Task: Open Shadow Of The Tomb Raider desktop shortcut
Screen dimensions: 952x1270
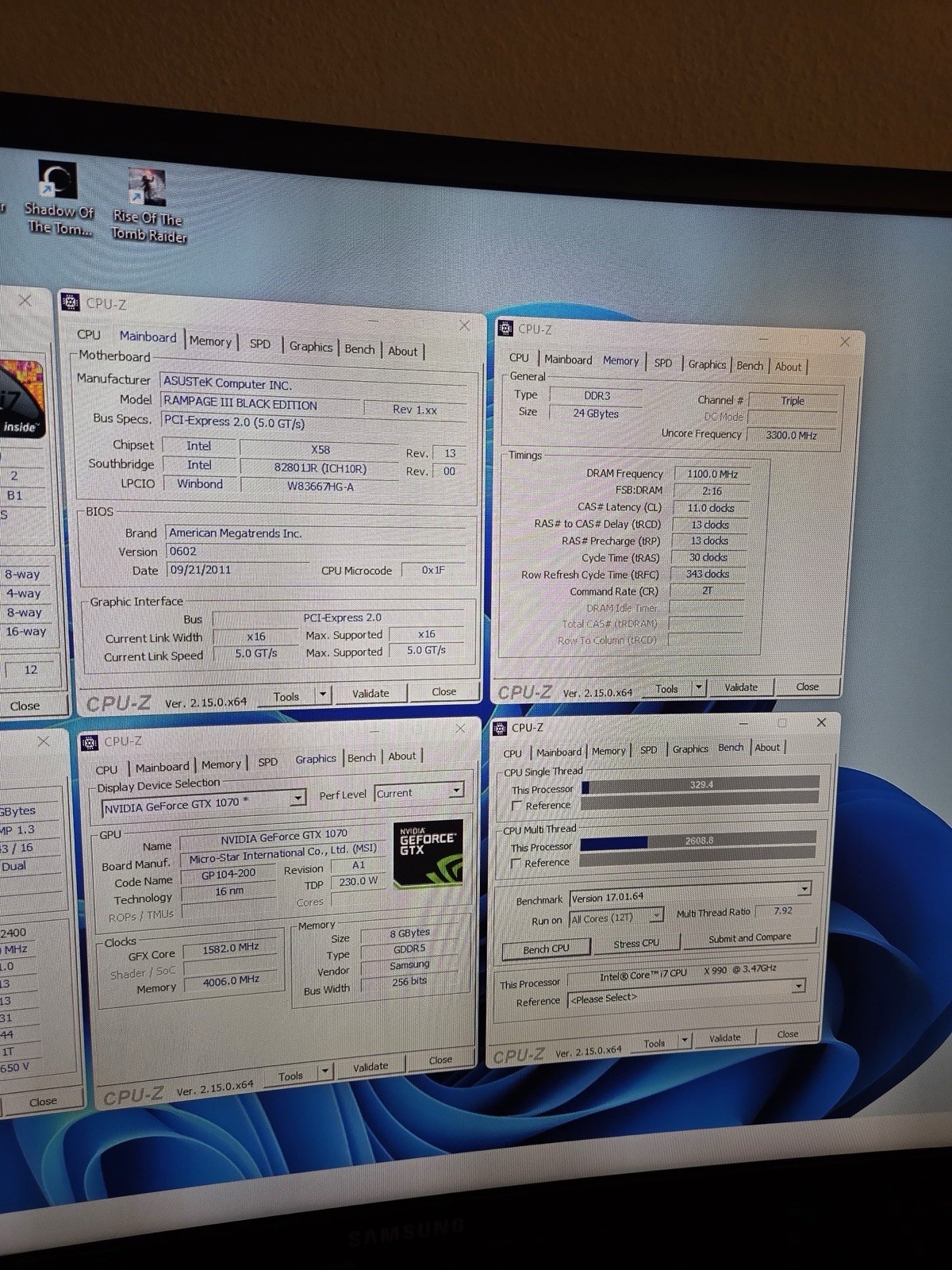Action: pos(58,198)
